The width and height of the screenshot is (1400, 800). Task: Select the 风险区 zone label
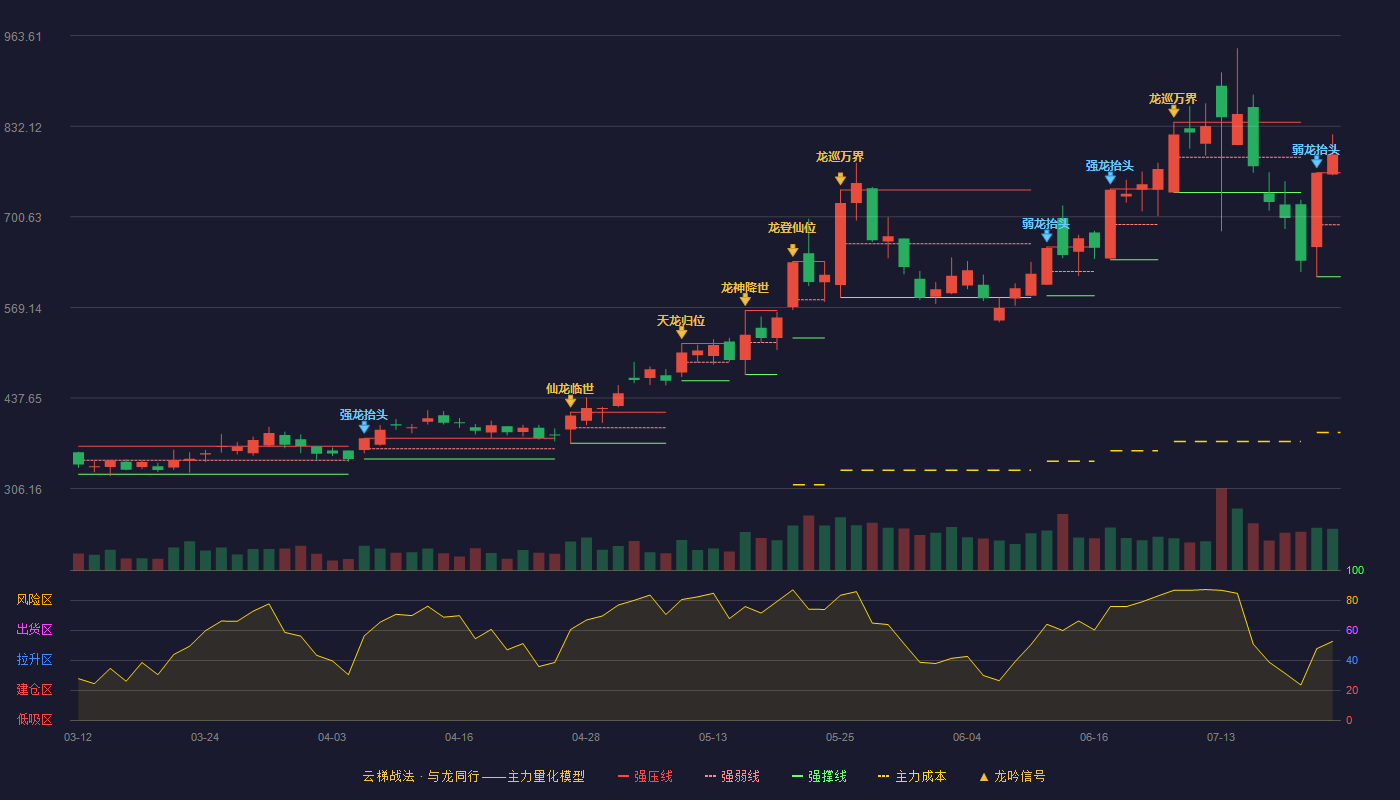34,600
